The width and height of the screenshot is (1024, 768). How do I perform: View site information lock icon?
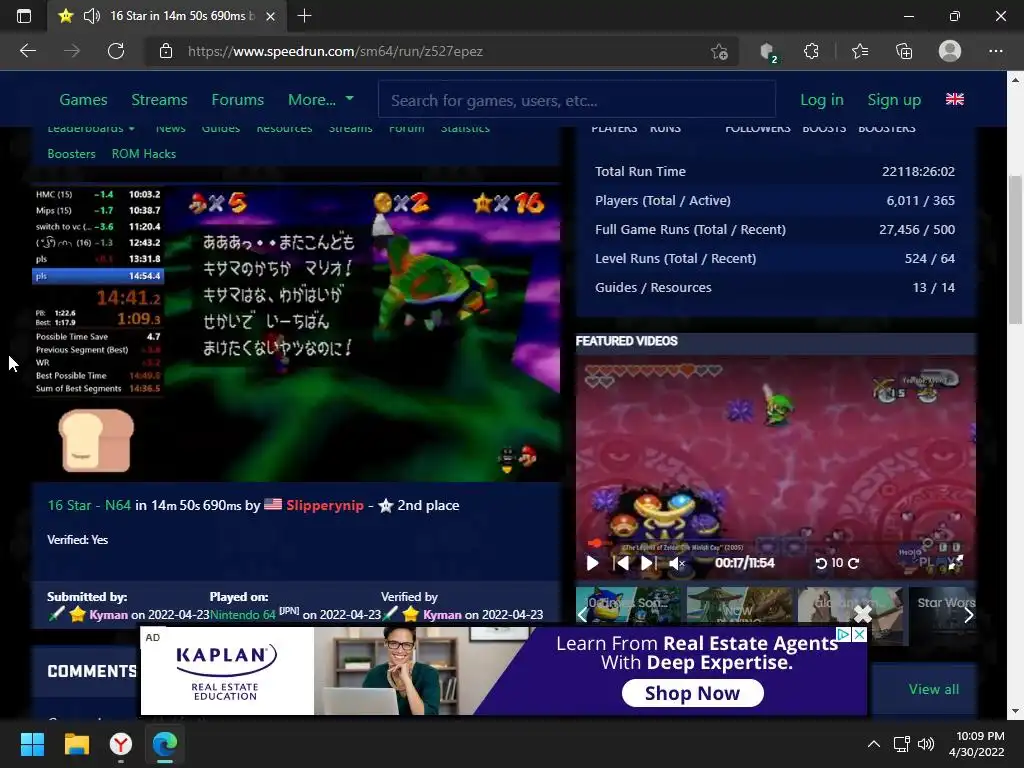(x=166, y=51)
